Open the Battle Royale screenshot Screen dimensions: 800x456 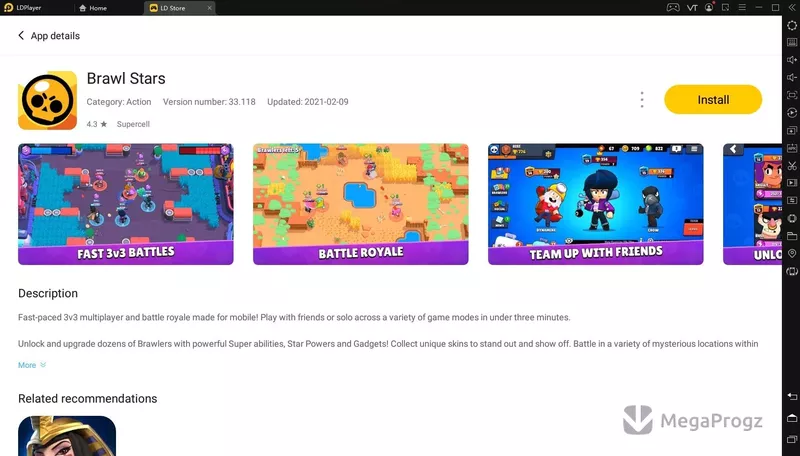361,204
